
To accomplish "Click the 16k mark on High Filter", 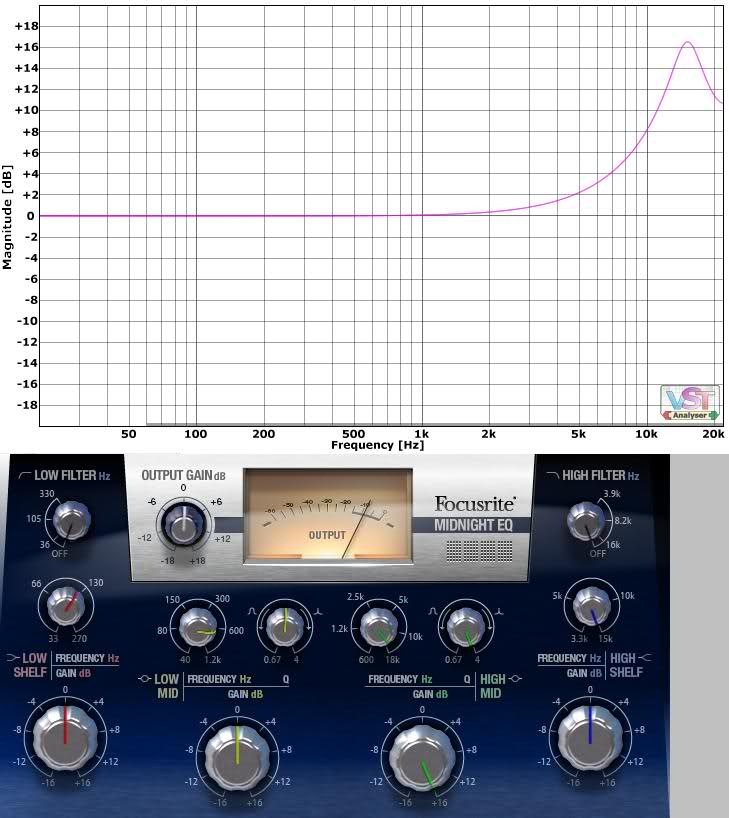I will pyautogui.click(x=613, y=545).
